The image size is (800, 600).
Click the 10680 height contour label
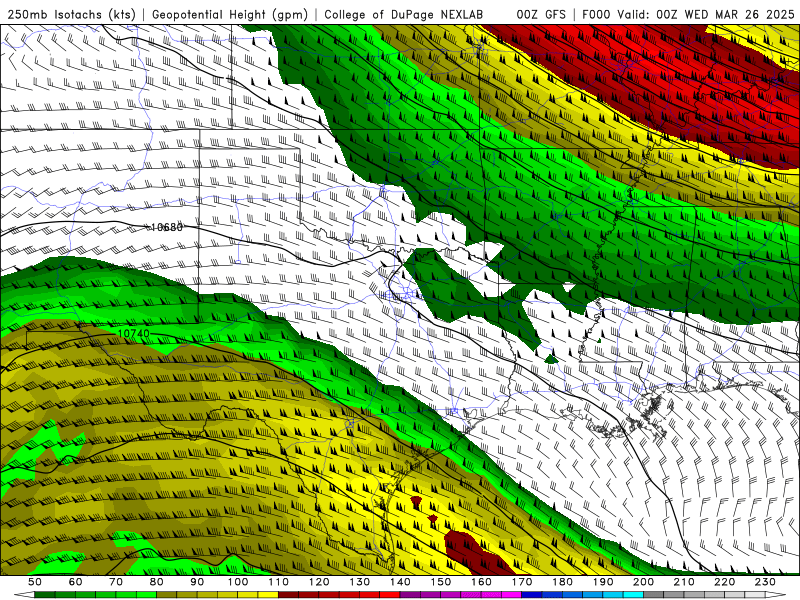point(167,227)
